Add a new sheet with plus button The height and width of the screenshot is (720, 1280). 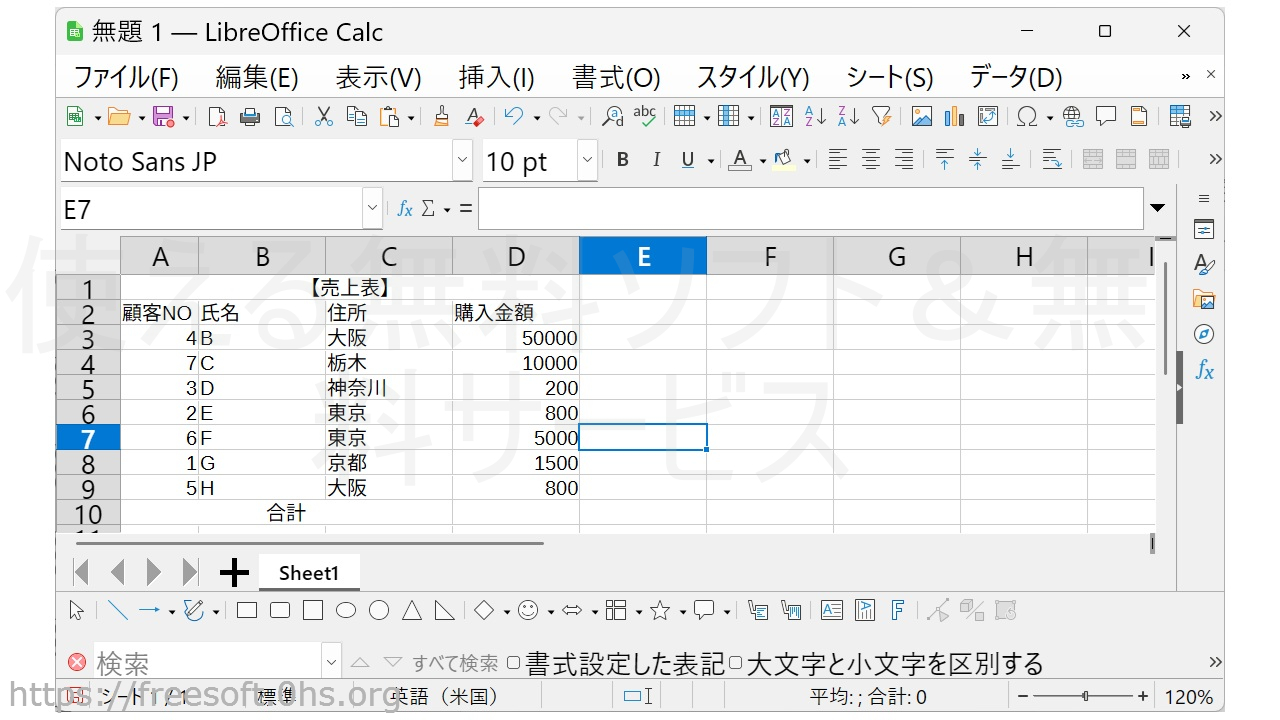[234, 573]
